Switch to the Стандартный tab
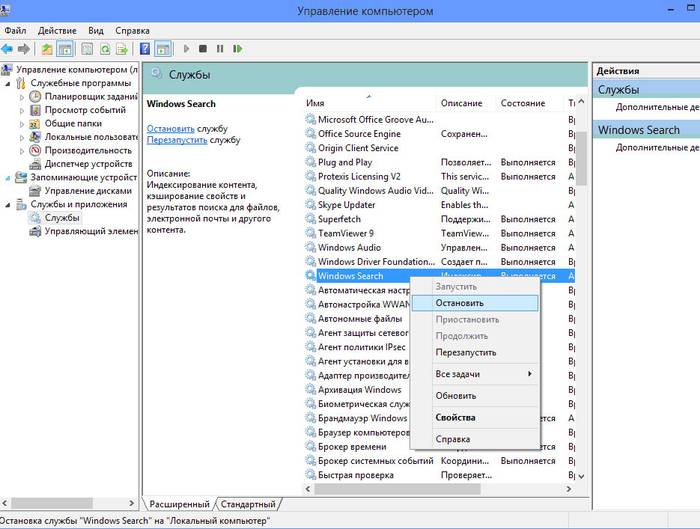This screenshot has width=700, height=529. [247, 504]
